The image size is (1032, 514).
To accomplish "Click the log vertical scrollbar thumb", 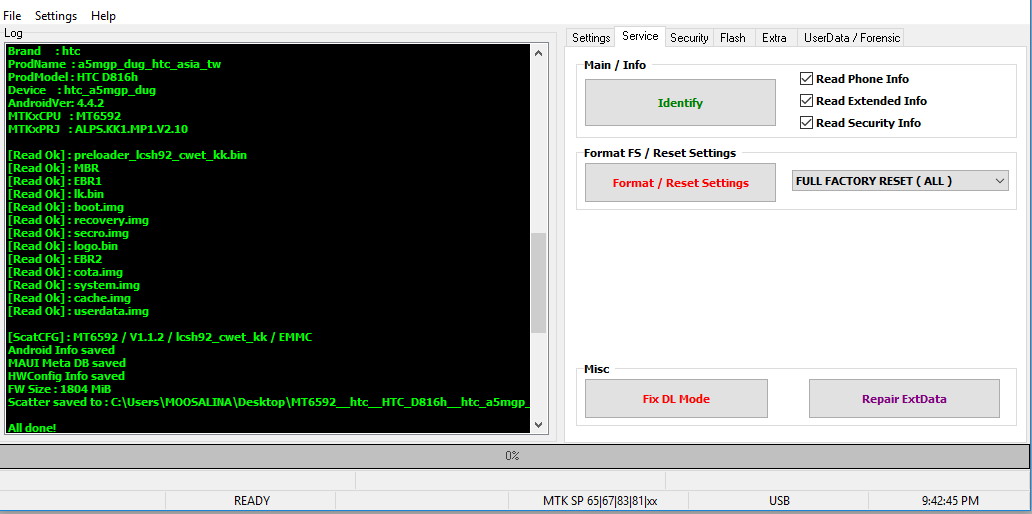I will [539, 282].
